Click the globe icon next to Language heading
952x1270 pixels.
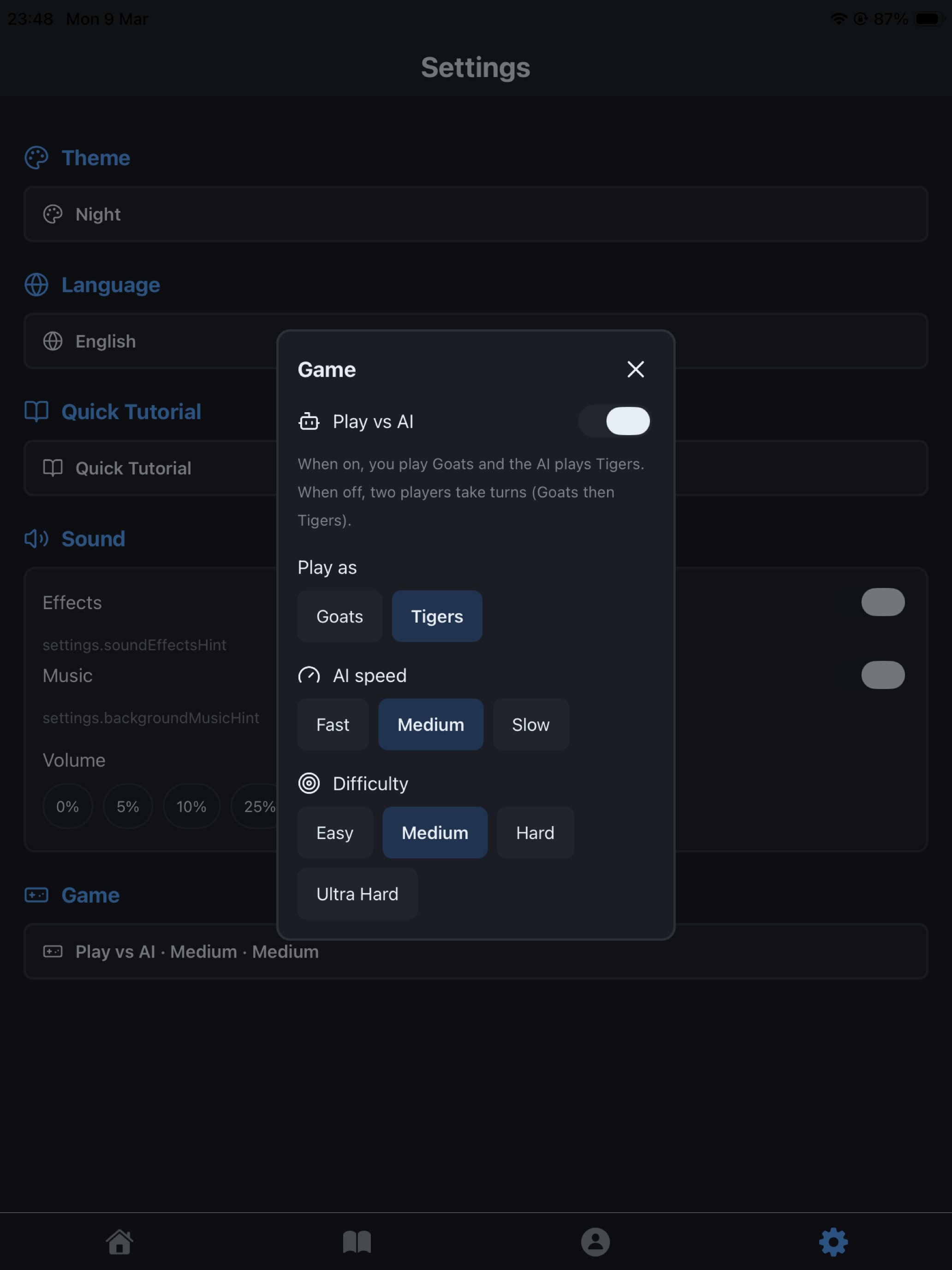36,285
